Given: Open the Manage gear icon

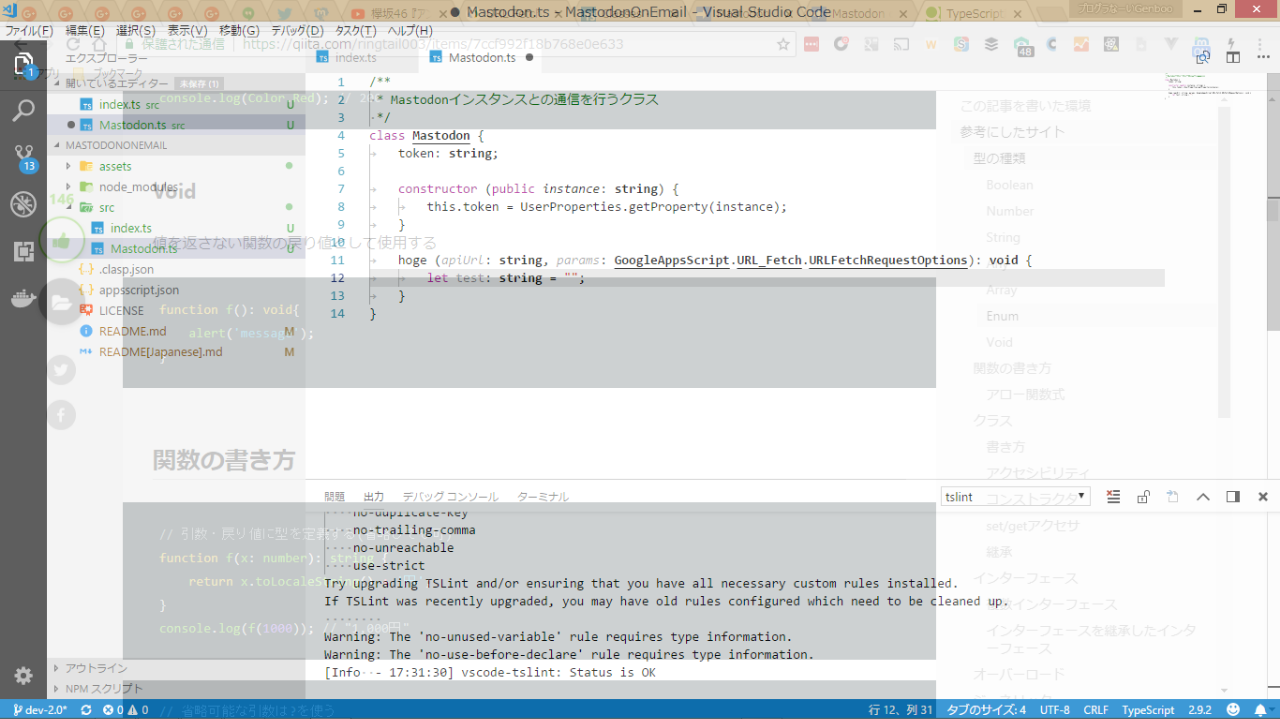Looking at the screenshot, I should coord(23,675).
